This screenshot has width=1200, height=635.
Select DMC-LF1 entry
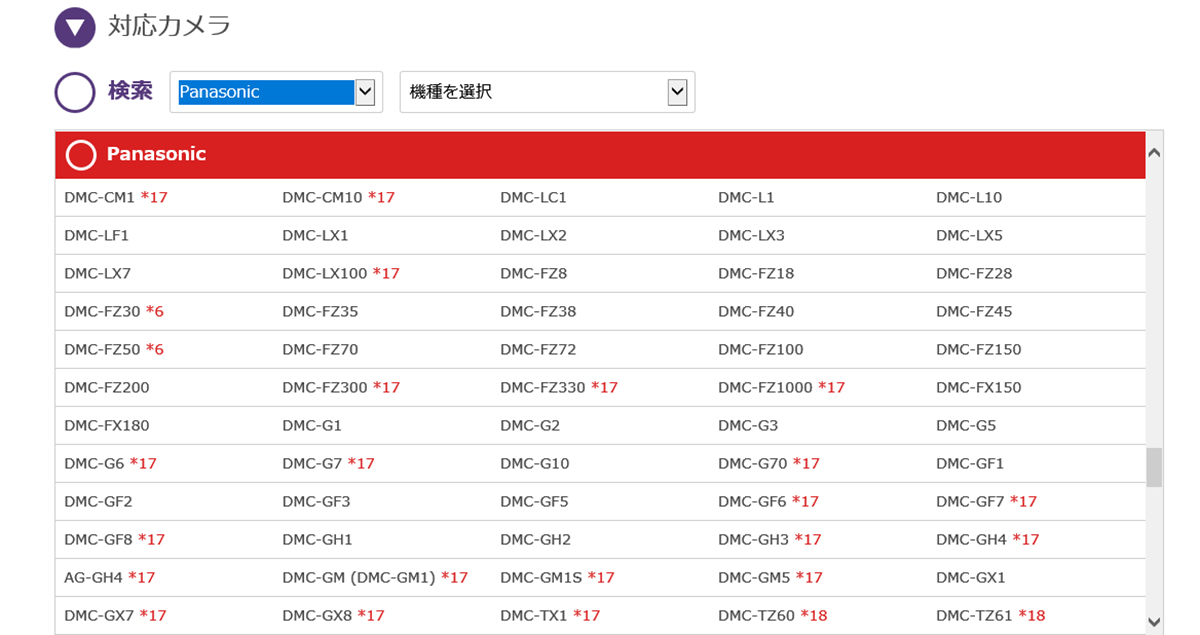[x=97, y=236]
